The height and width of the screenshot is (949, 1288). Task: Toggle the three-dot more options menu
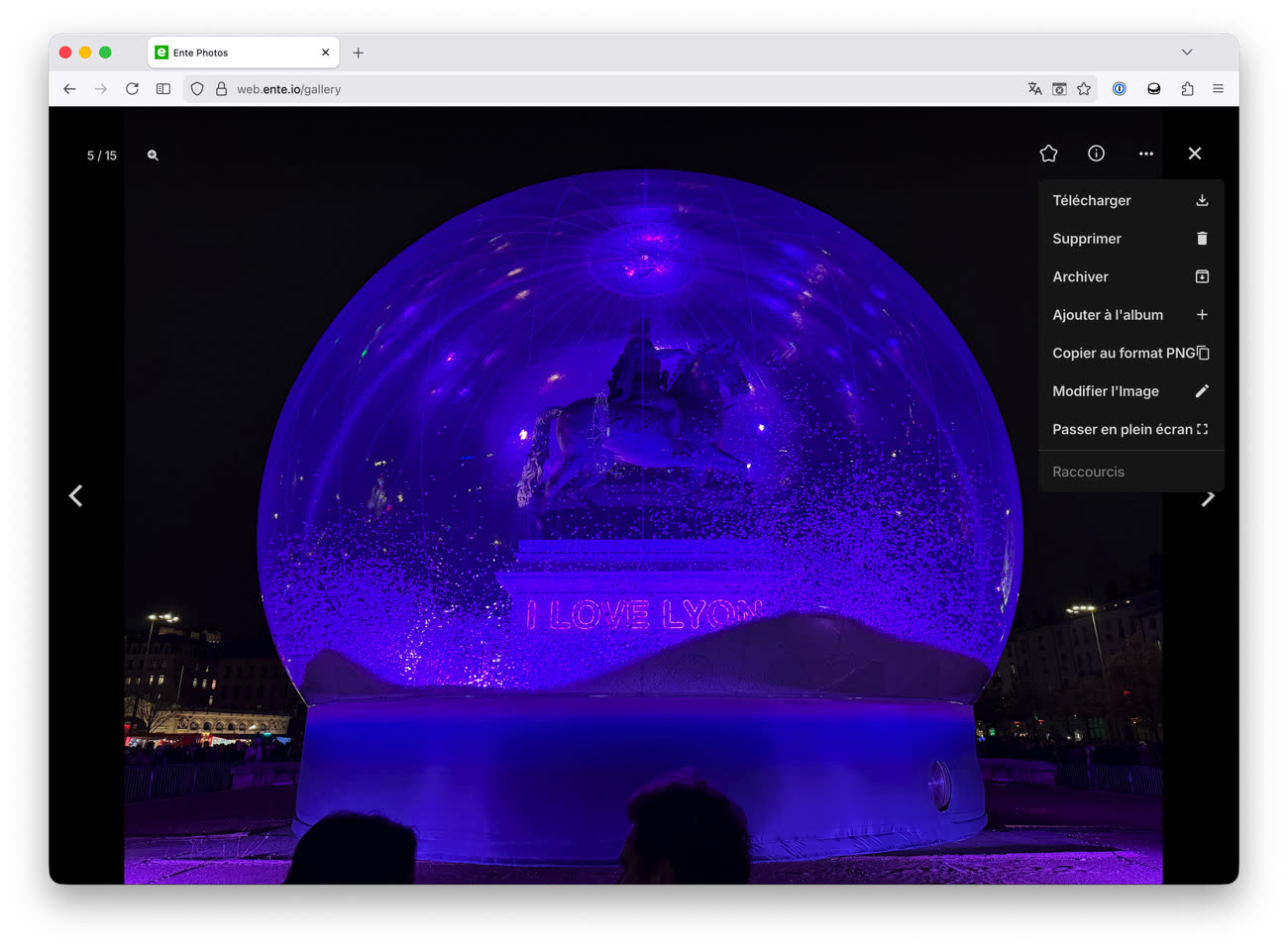click(x=1145, y=154)
